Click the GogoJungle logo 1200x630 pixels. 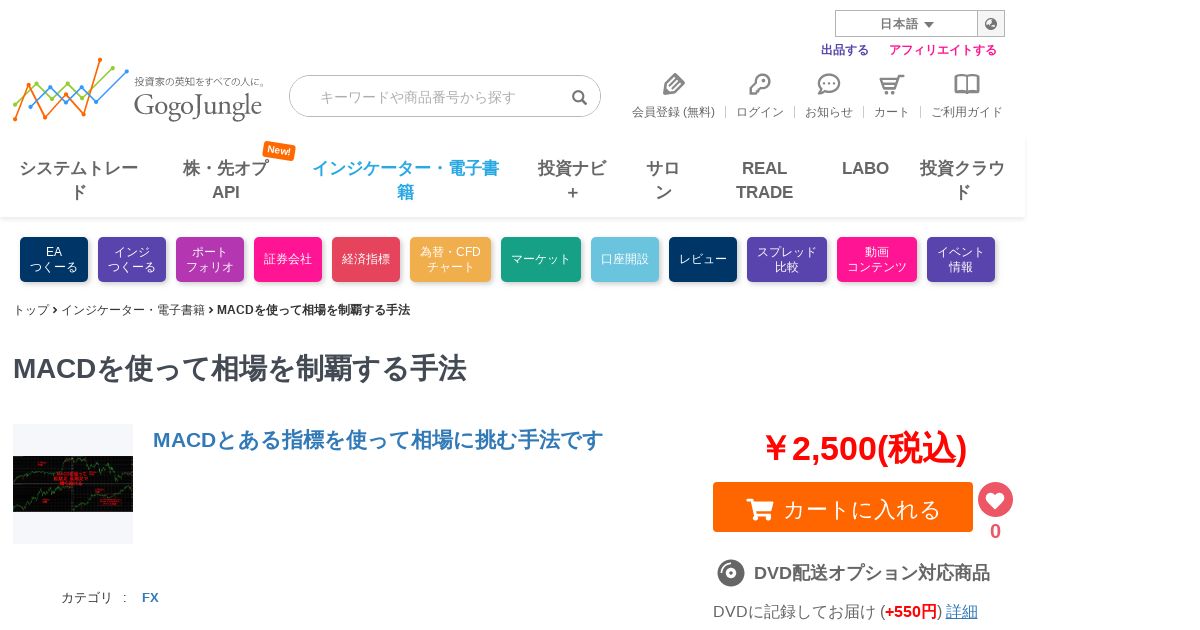point(140,90)
